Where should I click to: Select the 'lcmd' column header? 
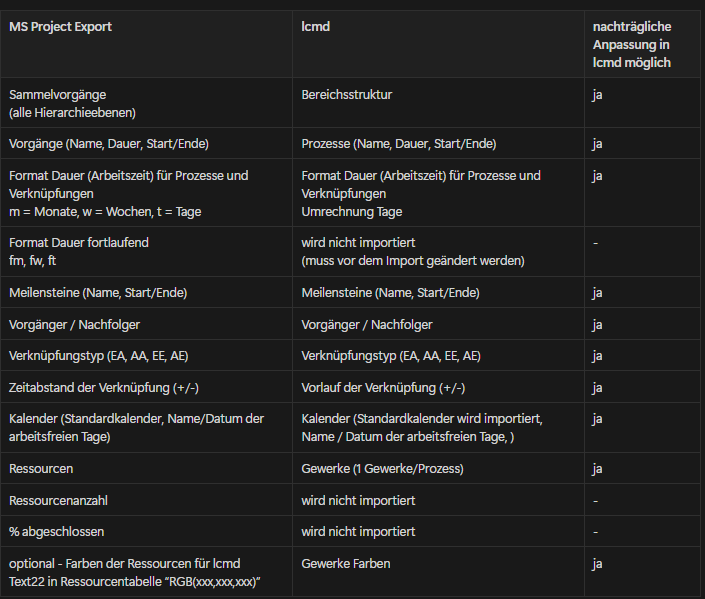point(438,44)
